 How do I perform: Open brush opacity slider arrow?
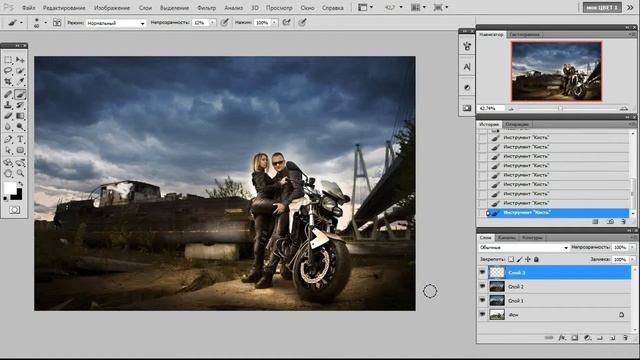(x=212, y=23)
